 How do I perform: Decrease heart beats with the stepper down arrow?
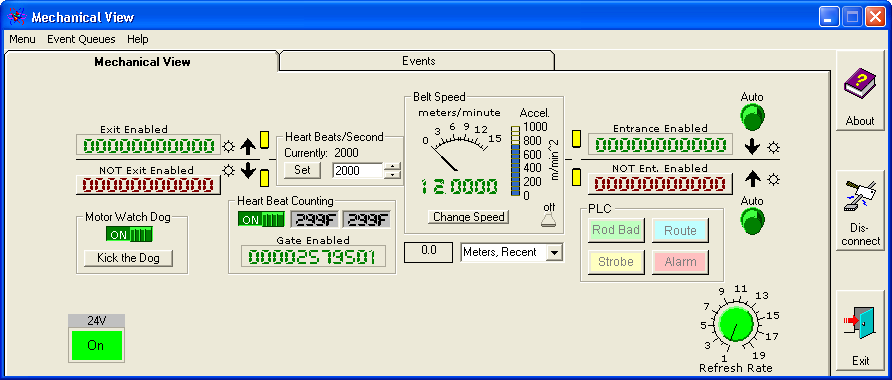(x=392, y=175)
